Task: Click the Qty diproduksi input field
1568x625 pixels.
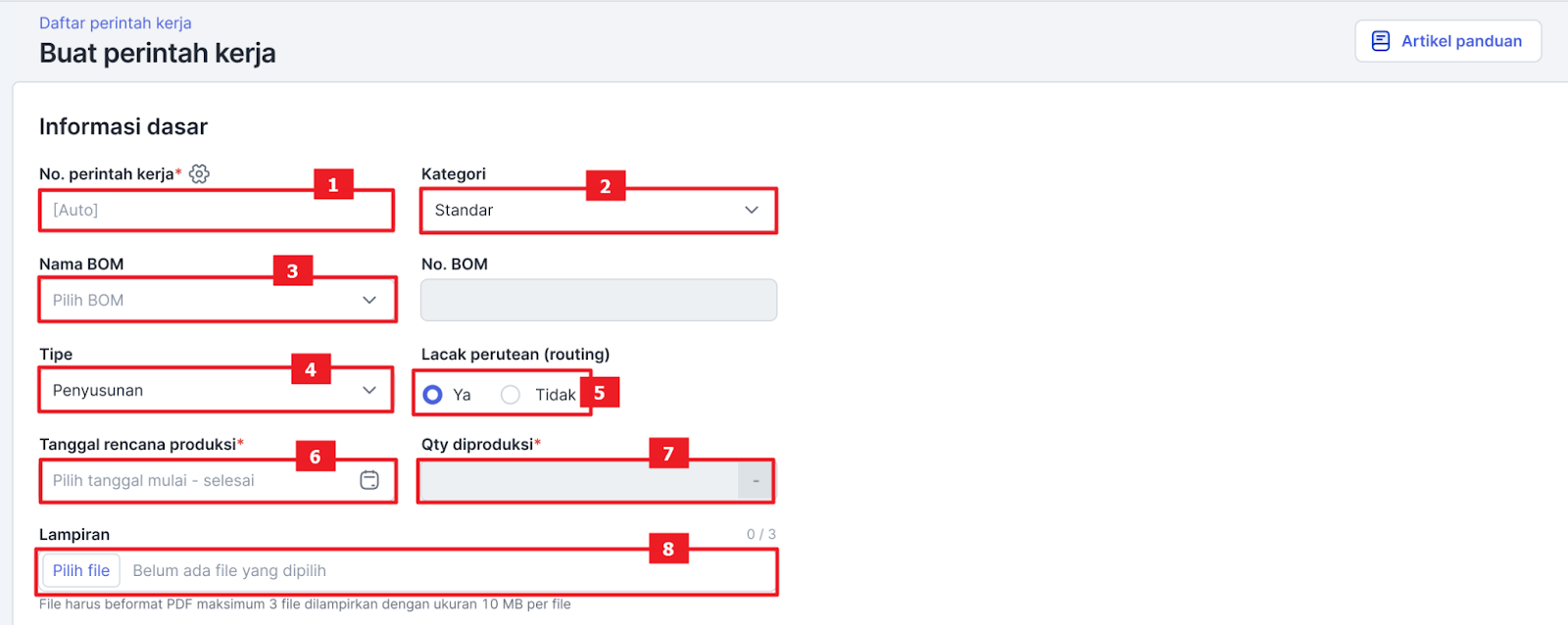Action: pos(578,481)
